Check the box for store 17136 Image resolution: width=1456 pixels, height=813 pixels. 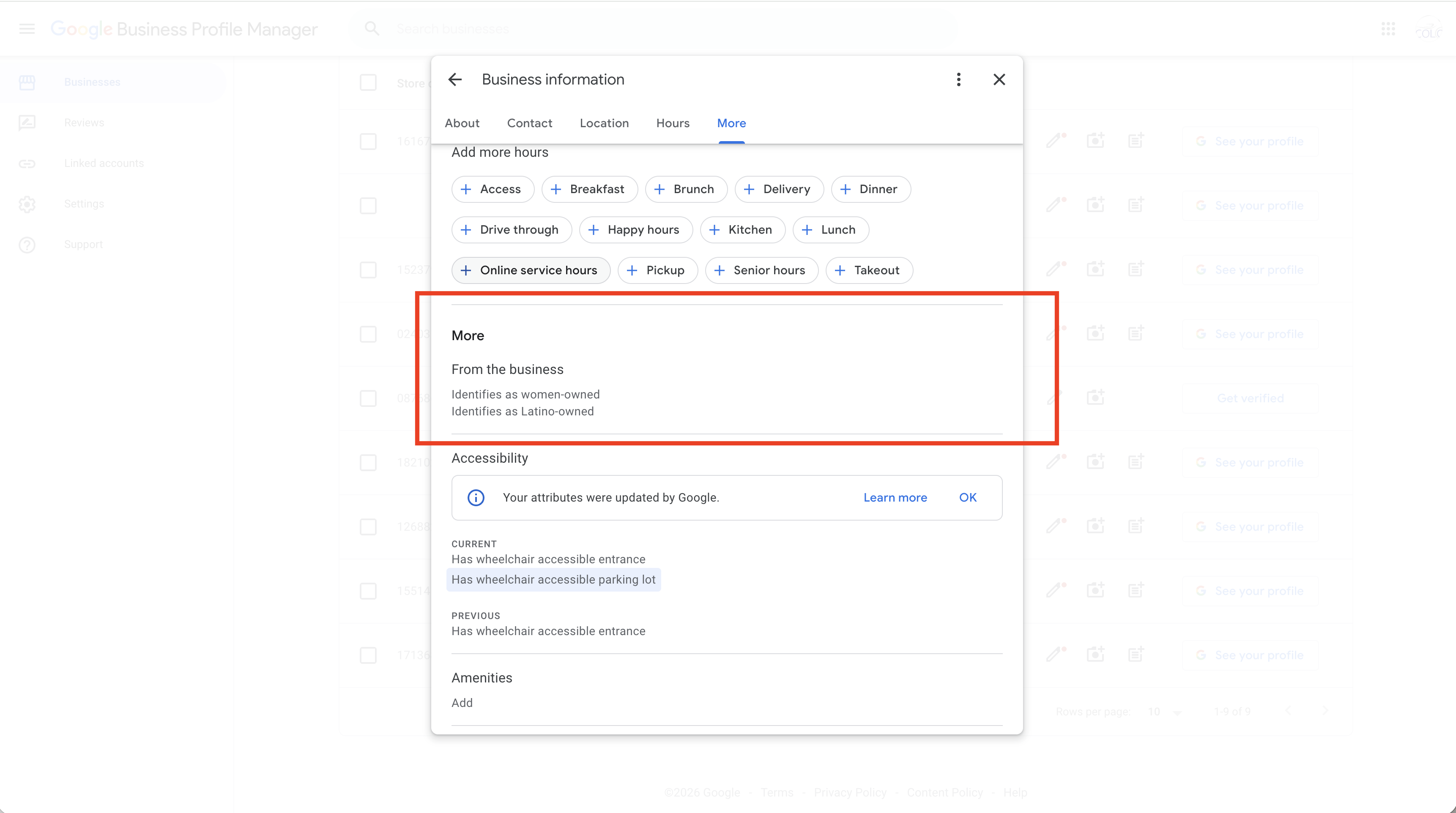[x=368, y=655]
